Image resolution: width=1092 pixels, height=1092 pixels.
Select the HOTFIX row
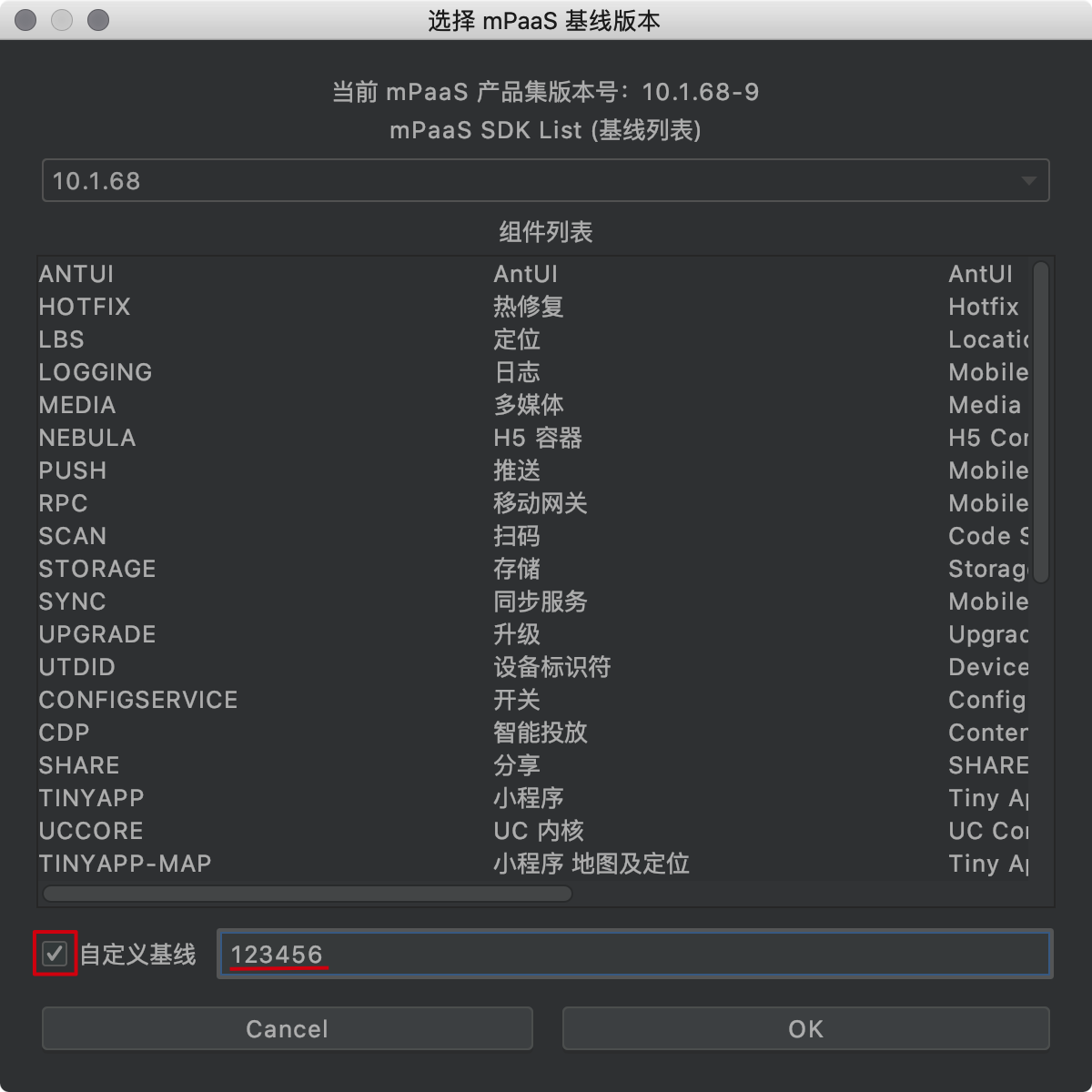[533, 307]
